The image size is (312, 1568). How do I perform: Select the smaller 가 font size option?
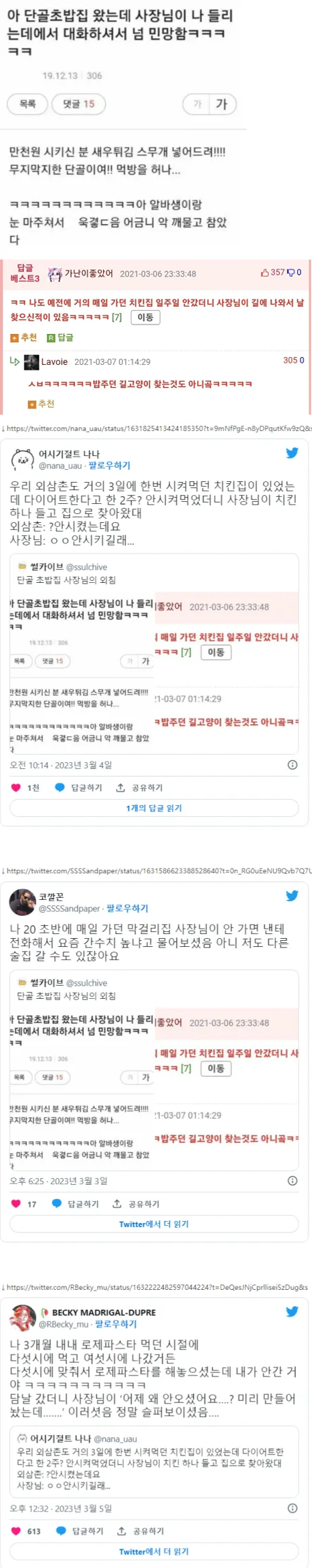(x=197, y=104)
